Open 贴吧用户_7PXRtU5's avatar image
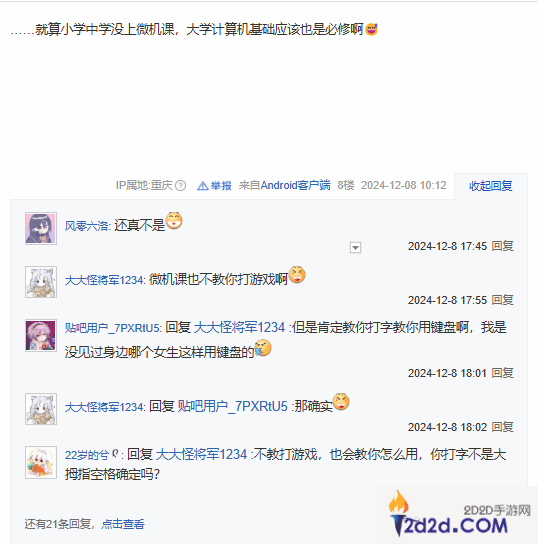Viewport: 538px width, 544px height. (41, 335)
